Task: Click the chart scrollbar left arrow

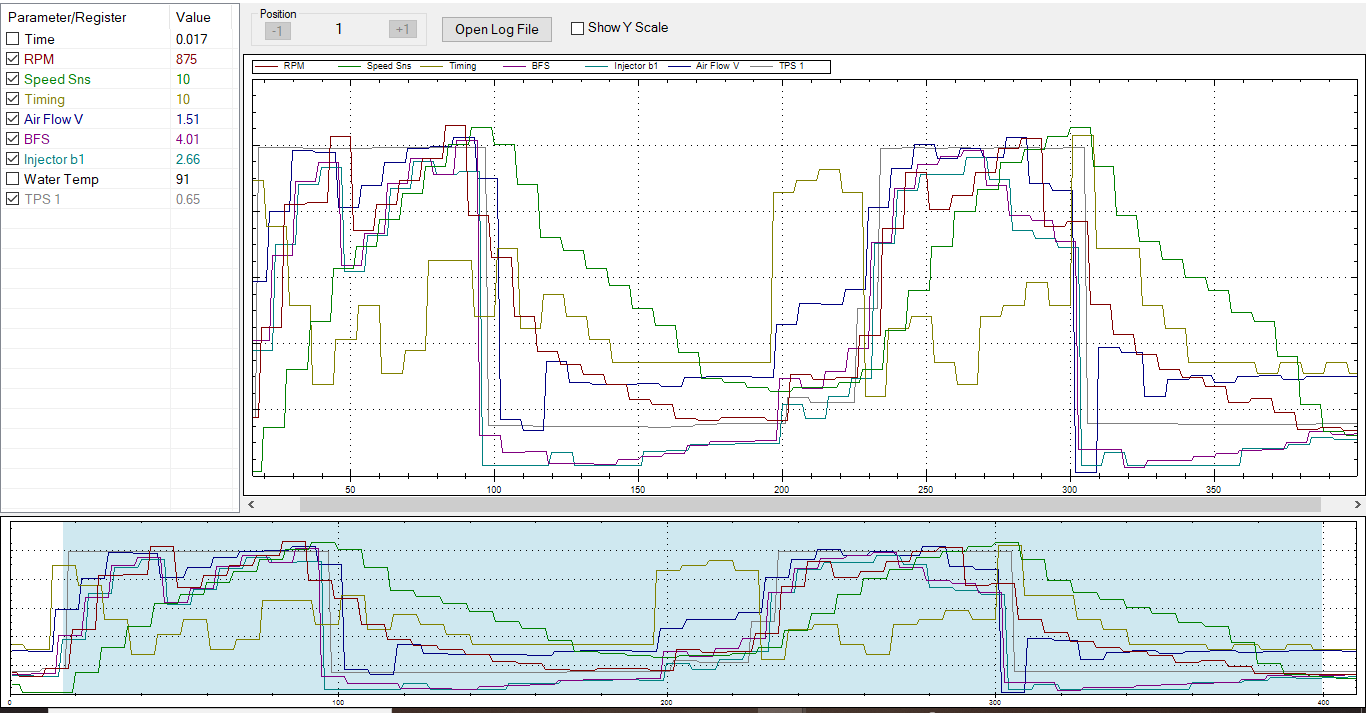Action: (251, 505)
